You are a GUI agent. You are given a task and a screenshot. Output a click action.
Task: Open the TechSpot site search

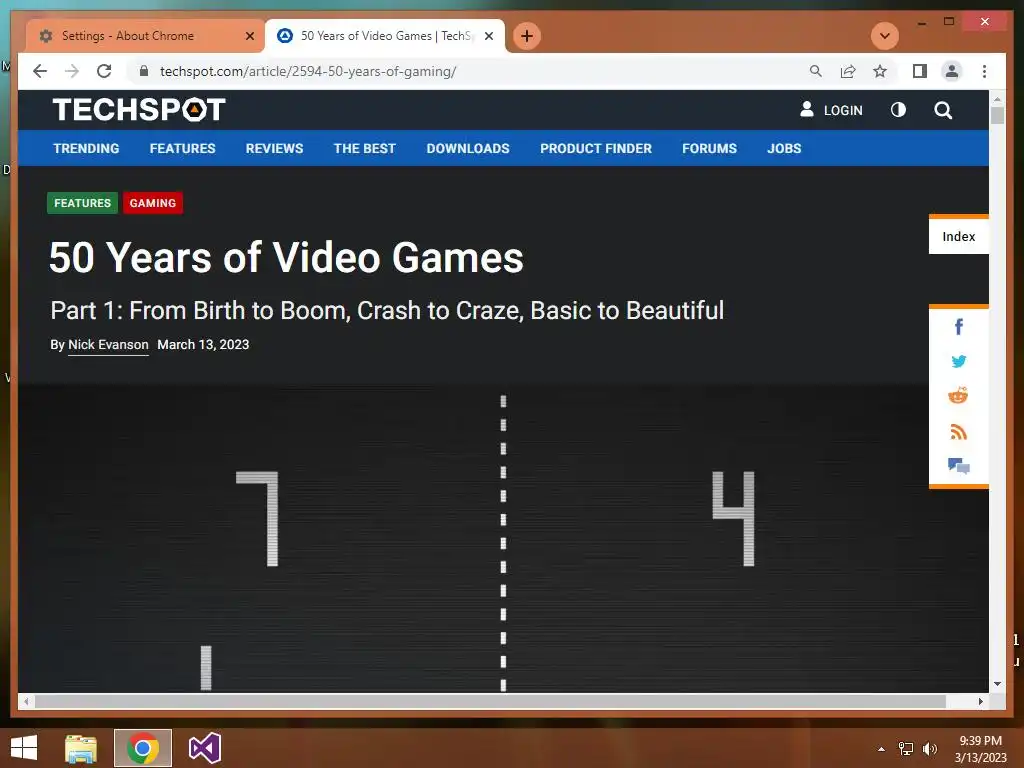point(943,110)
